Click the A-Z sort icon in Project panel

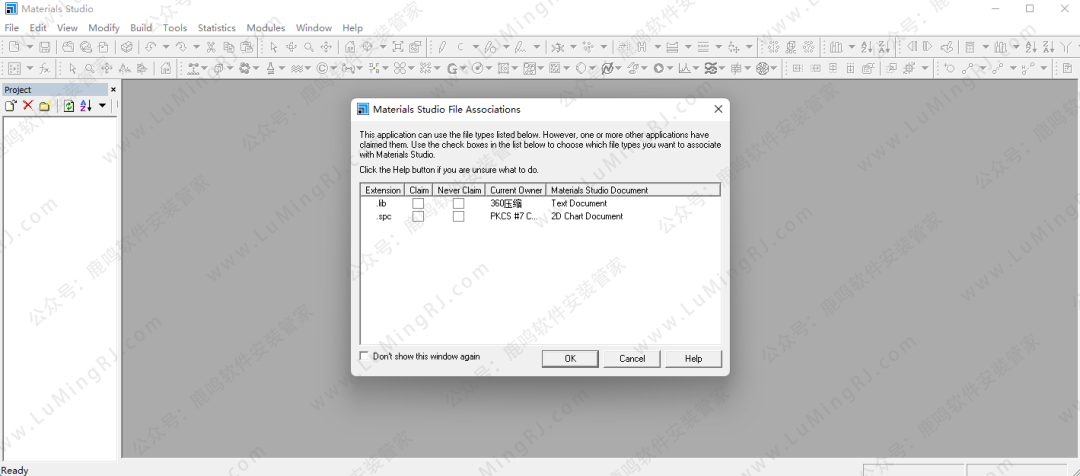[85, 106]
